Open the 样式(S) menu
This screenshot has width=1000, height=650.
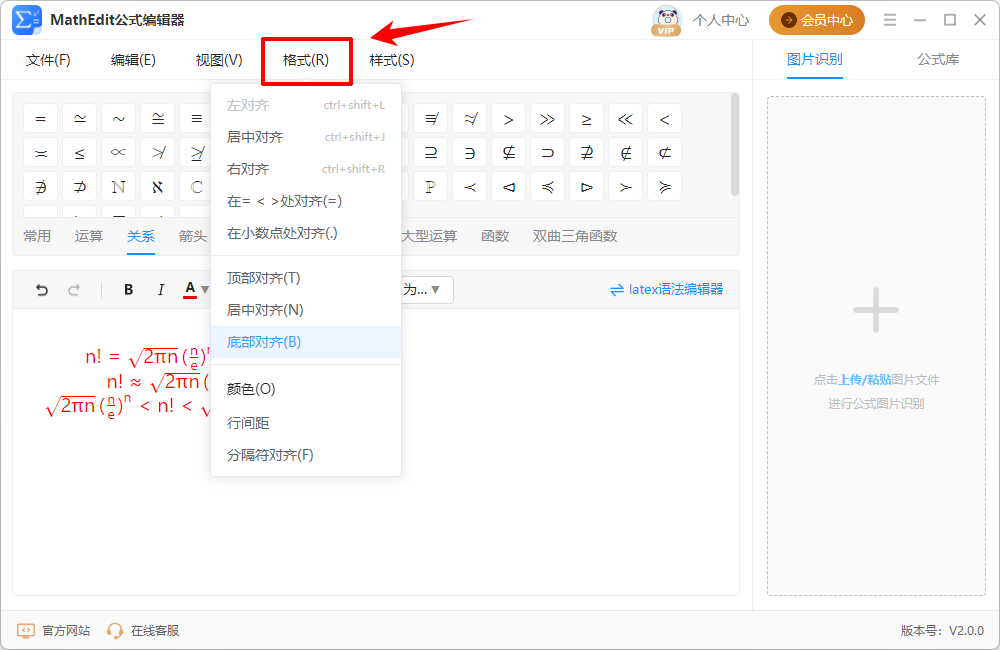392,60
